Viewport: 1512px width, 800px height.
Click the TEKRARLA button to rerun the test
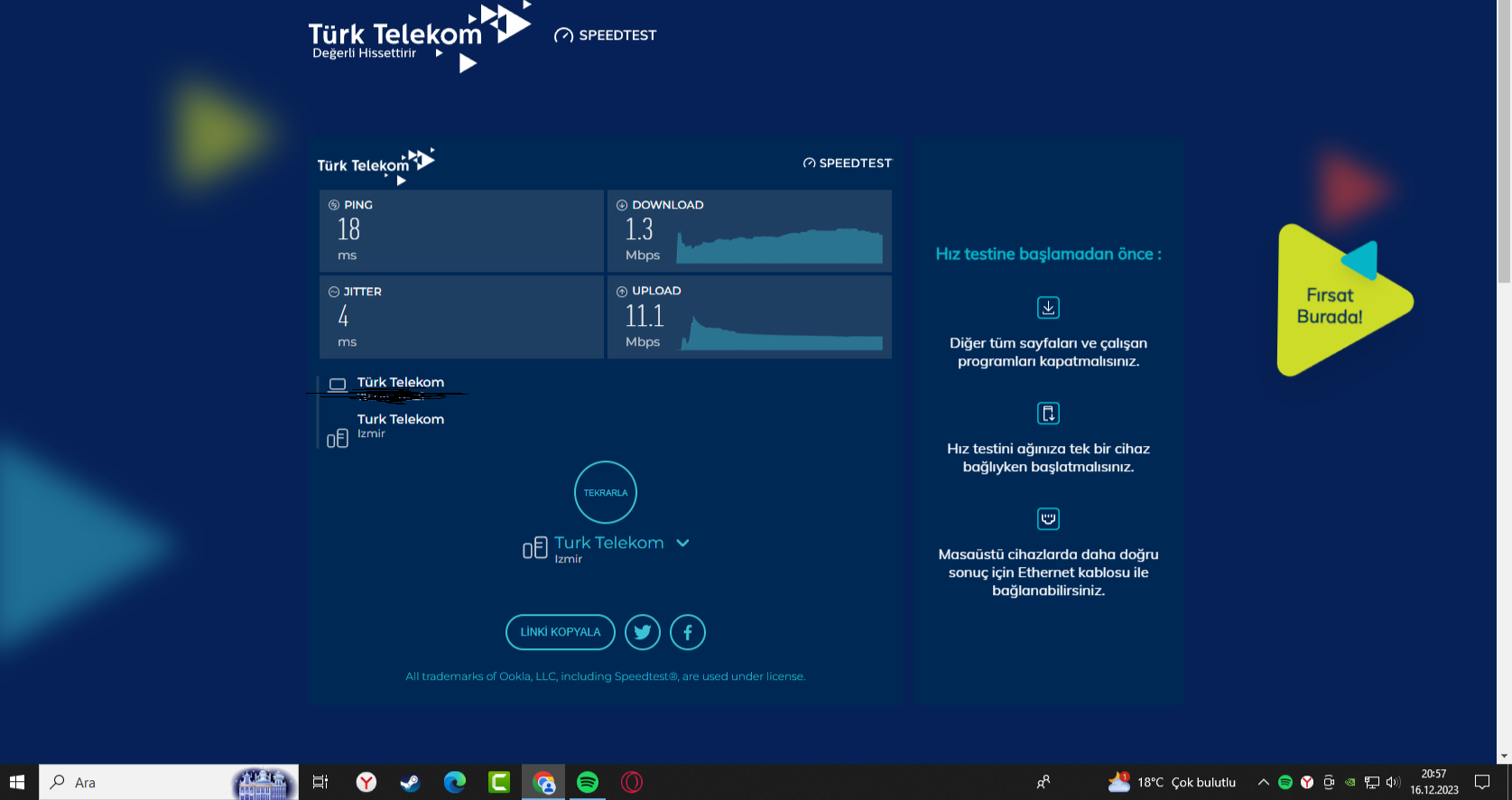[606, 492]
